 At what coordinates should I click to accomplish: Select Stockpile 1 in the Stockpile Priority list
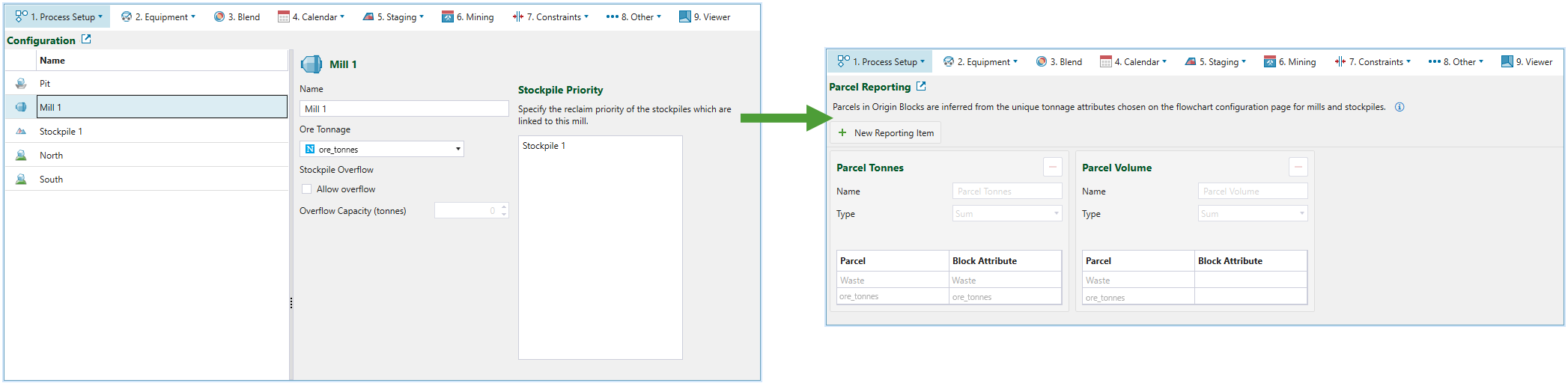(544, 146)
